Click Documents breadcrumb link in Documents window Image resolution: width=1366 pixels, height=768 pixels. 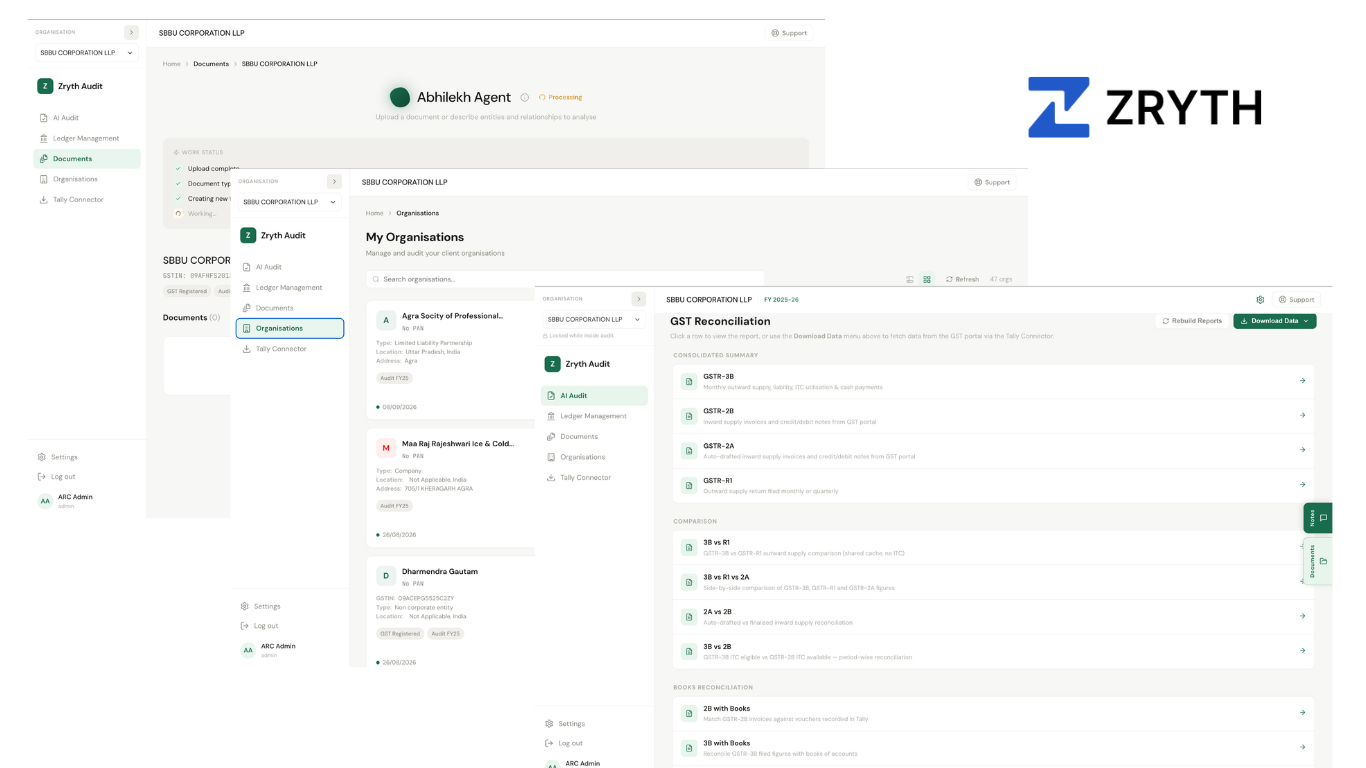coord(211,64)
